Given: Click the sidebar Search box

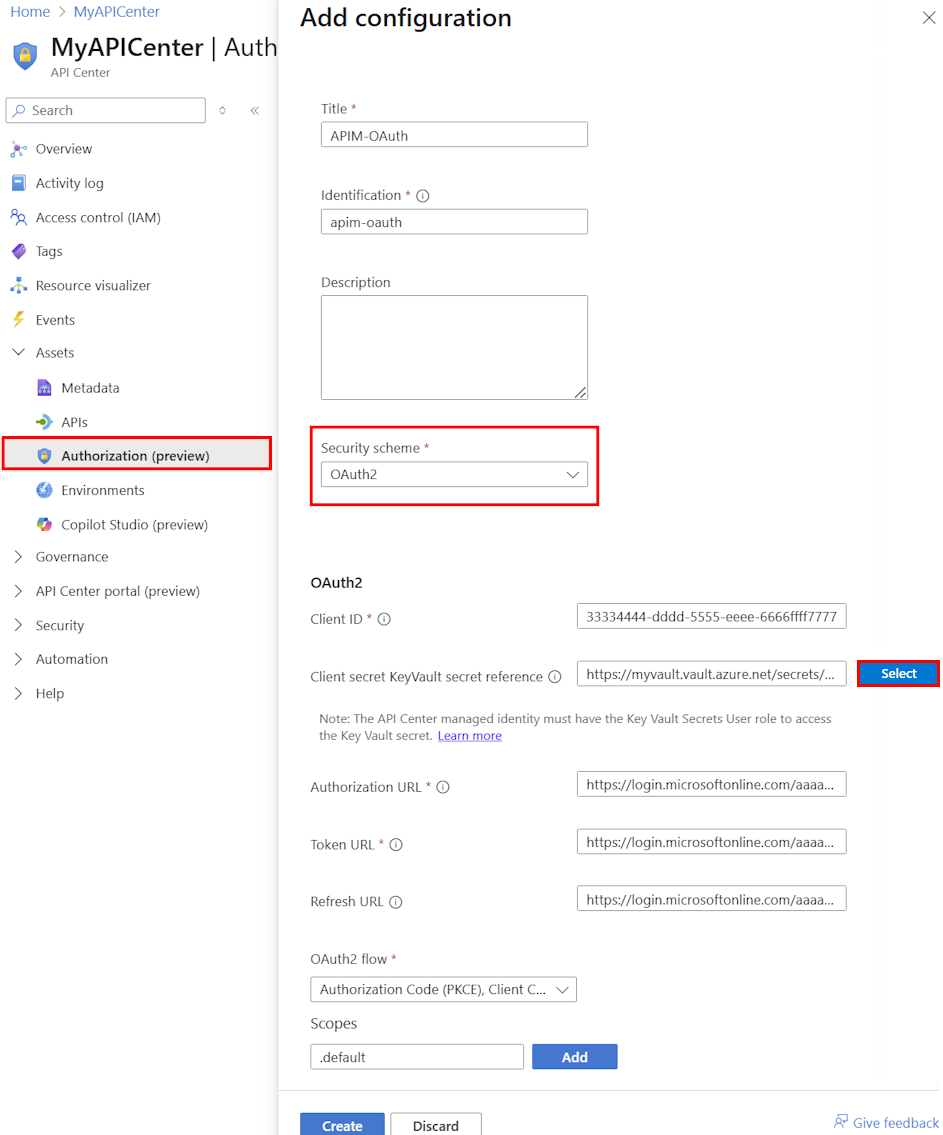Looking at the screenshot, I should [106, 111].
